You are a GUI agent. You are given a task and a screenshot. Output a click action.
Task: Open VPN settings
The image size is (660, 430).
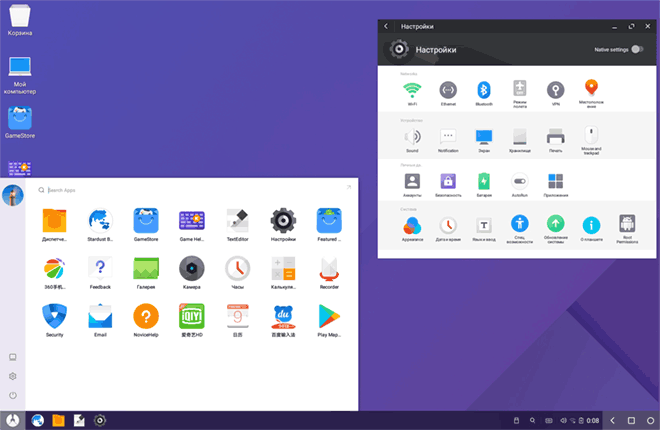click(x=556, y=93)
